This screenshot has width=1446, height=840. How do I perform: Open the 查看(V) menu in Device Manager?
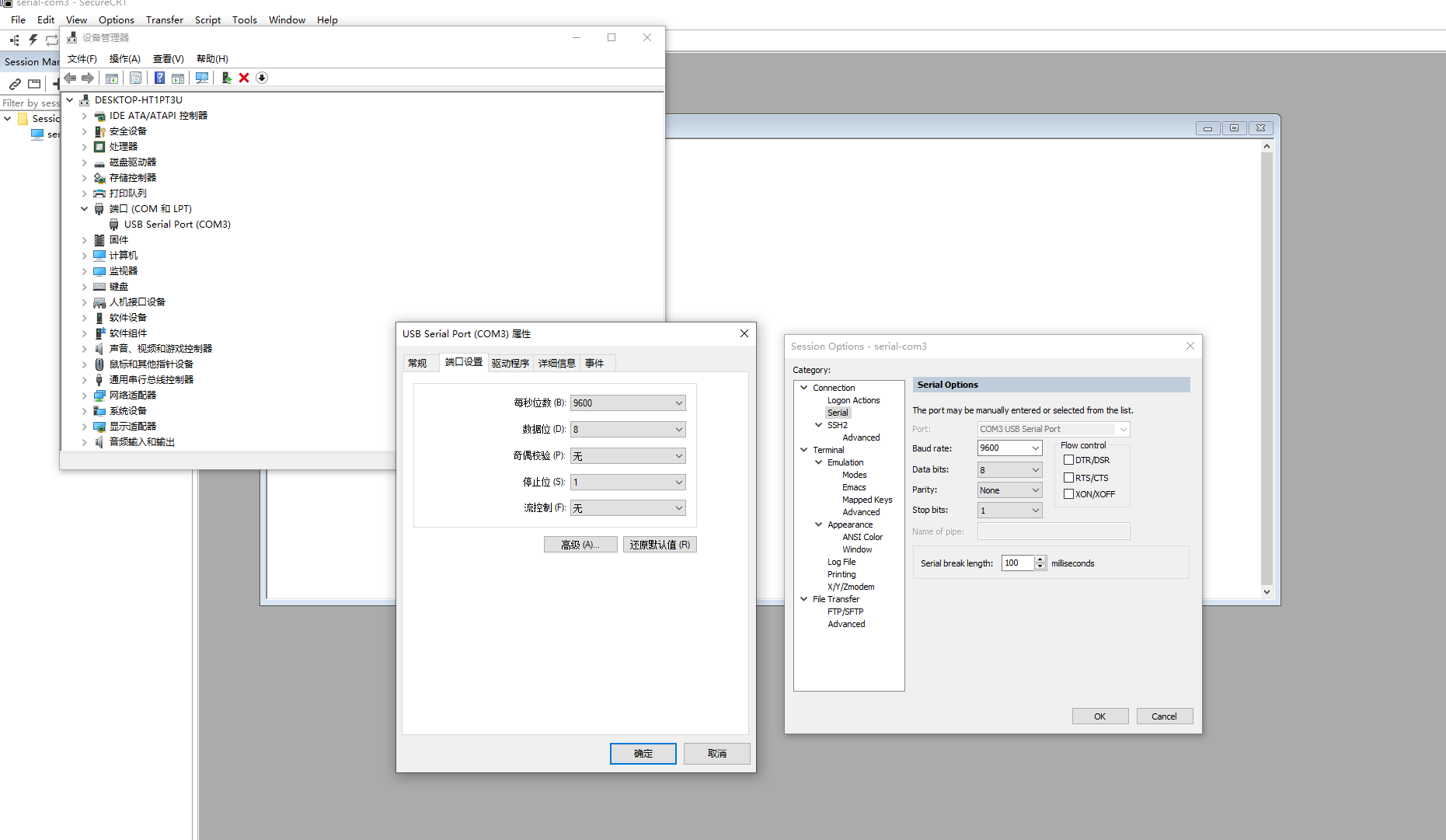tap(169, 59)
